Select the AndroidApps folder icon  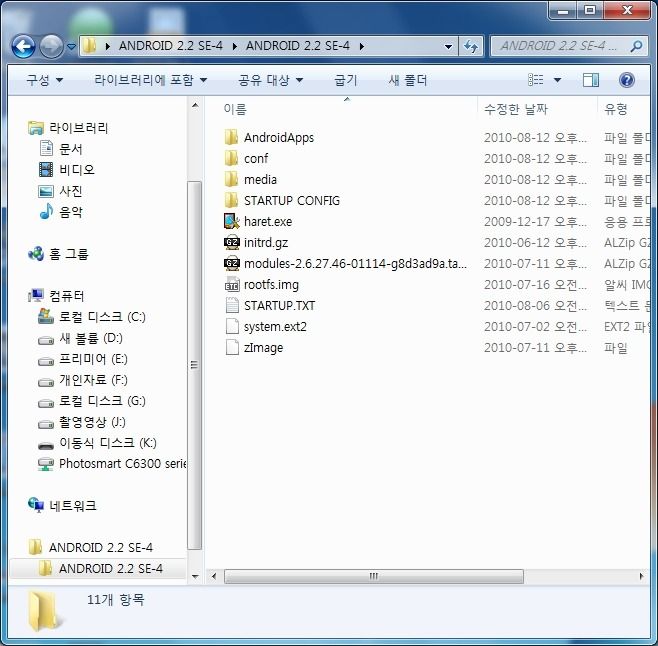click(x=231, y=137)
